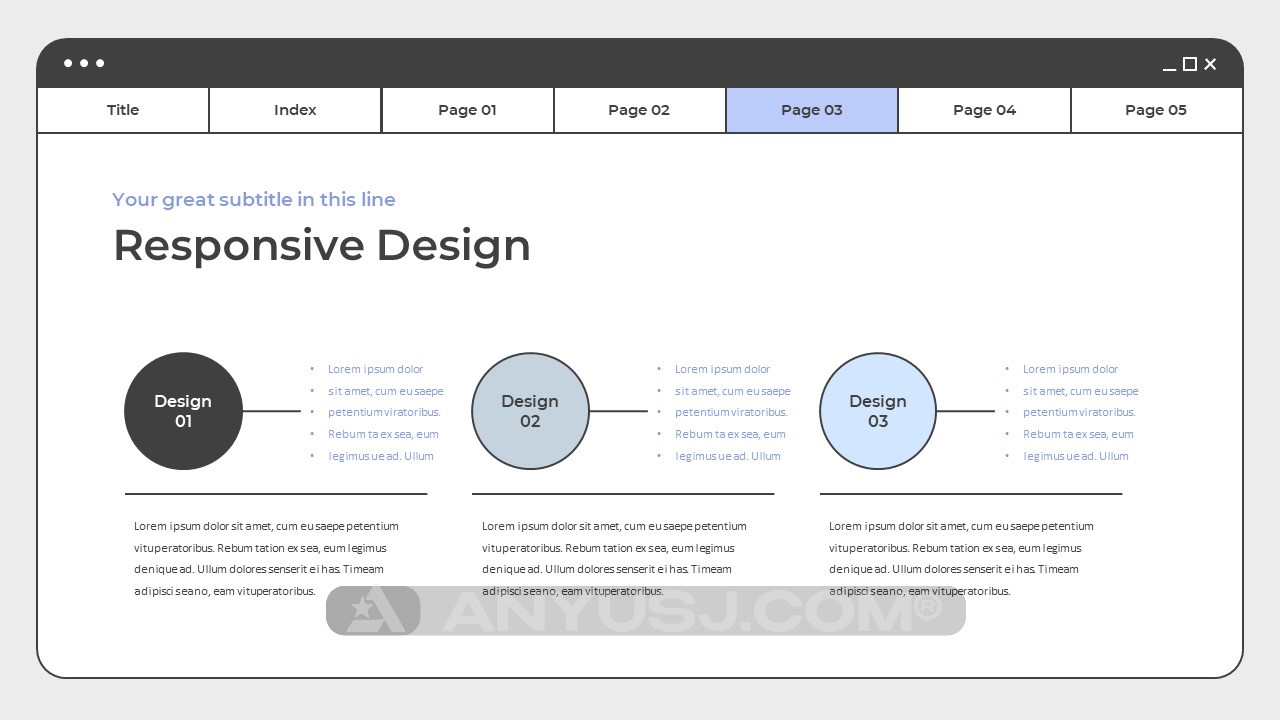Click 'sit amet, cum eu saepe' bullet beside Design 03
The image size is (1280, 720).
[x=1080, y=391]
